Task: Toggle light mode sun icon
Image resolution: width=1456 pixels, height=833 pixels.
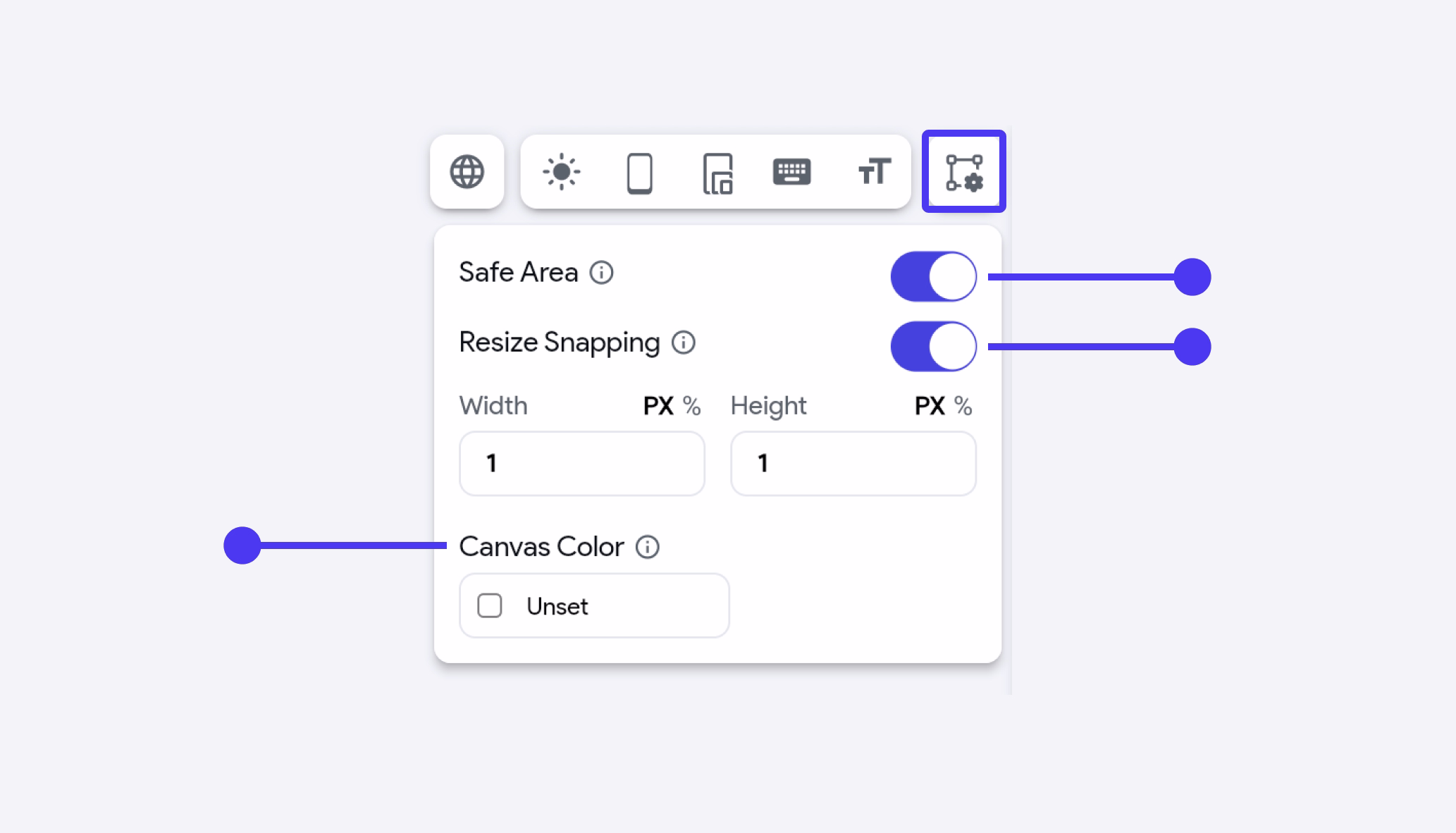Action: (x=562, y=172)
